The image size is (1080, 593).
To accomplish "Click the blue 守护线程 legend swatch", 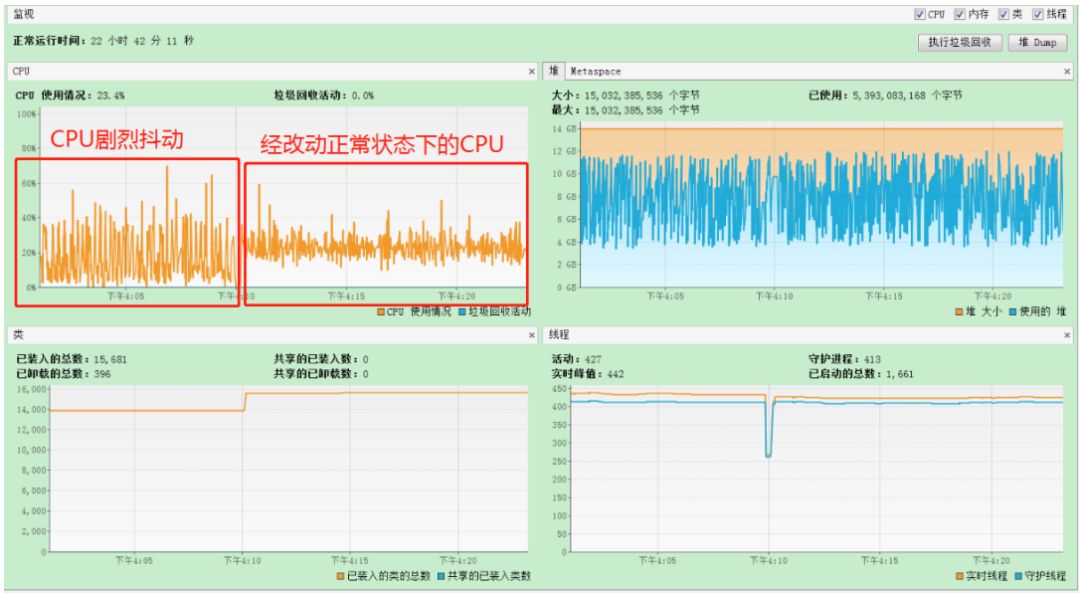I will click(1018, 576).
